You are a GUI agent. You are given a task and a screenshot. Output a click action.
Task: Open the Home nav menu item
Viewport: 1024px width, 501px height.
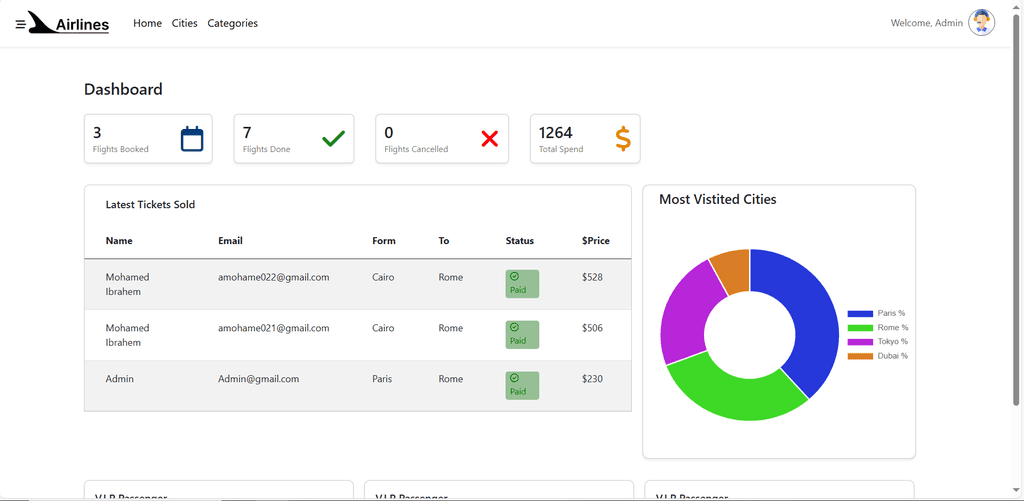(147, 23)
